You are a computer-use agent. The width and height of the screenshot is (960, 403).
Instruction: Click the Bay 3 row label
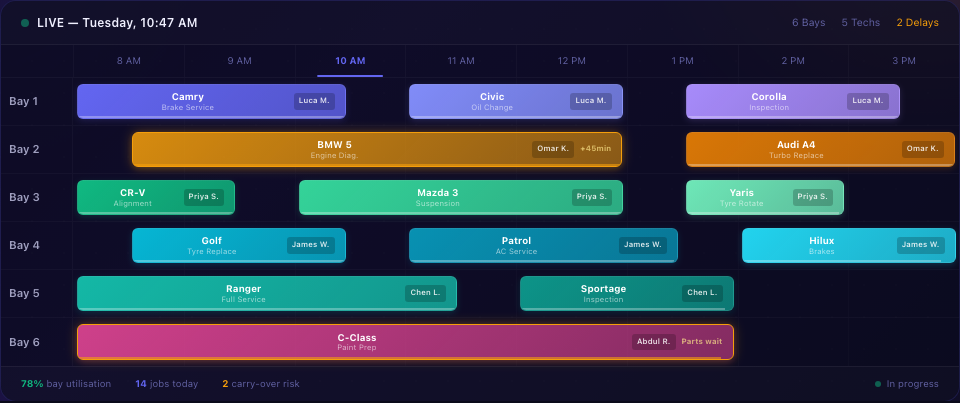(24, 197)
